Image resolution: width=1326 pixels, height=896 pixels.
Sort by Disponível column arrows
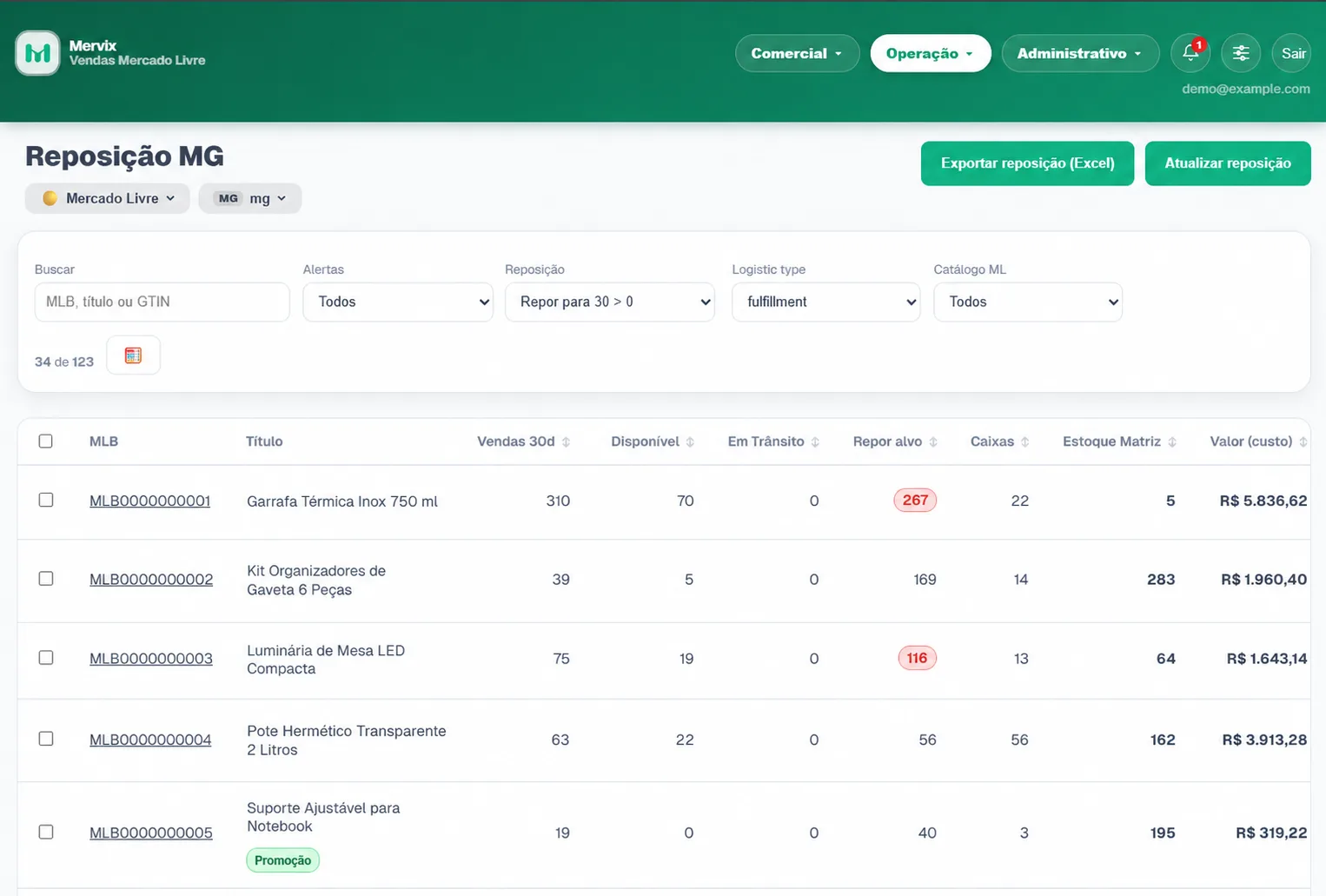[x=690, y=442]
